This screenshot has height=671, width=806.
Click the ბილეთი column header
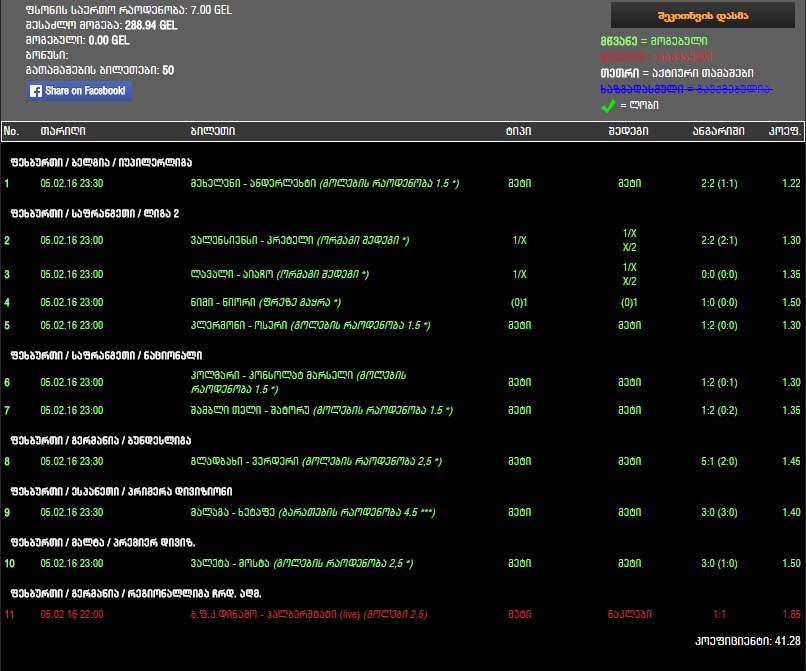click(212, 131)
